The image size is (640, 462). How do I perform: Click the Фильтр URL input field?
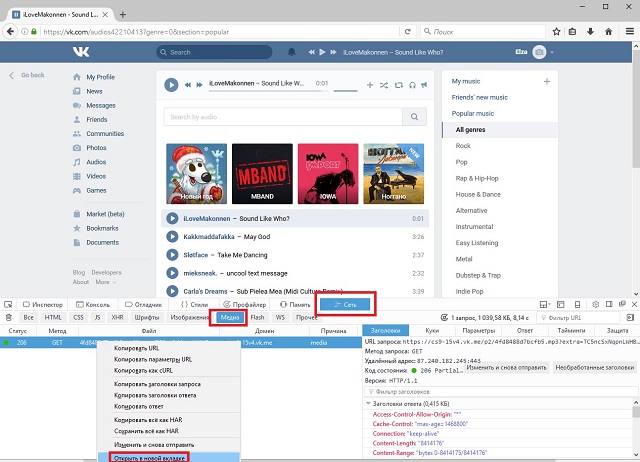coord(580,318)
